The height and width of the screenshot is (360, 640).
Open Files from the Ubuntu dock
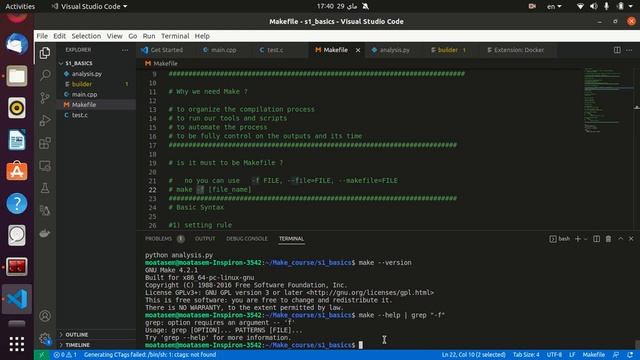pyautogui.click(x=17, y=76)
